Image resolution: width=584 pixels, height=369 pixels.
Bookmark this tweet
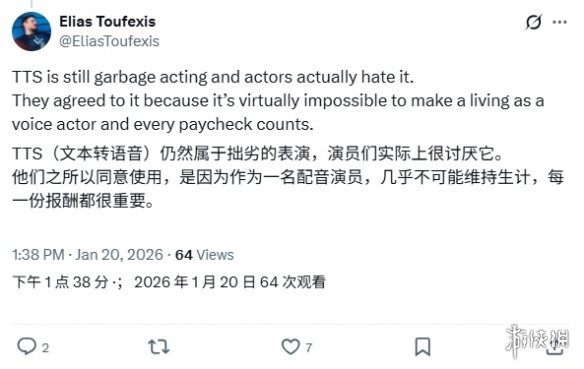[x=423, y=347]
